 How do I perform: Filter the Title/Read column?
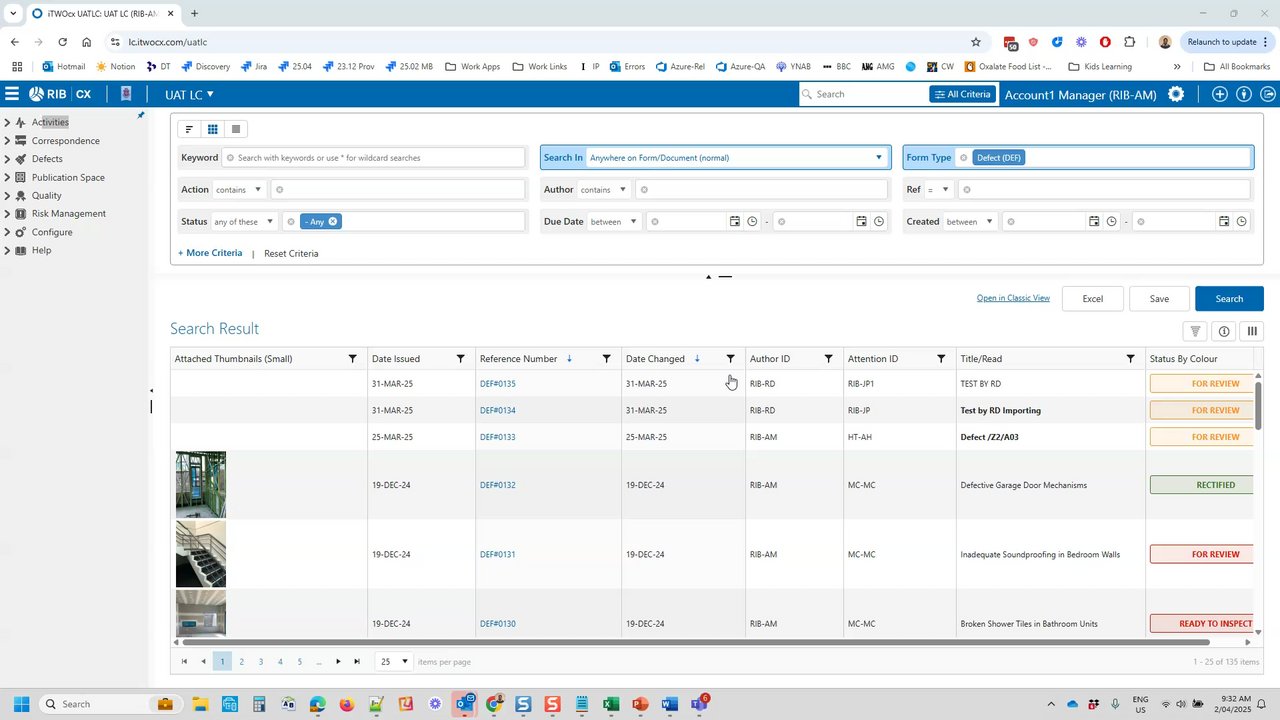pyautogui.click(x=1131, y=359)
